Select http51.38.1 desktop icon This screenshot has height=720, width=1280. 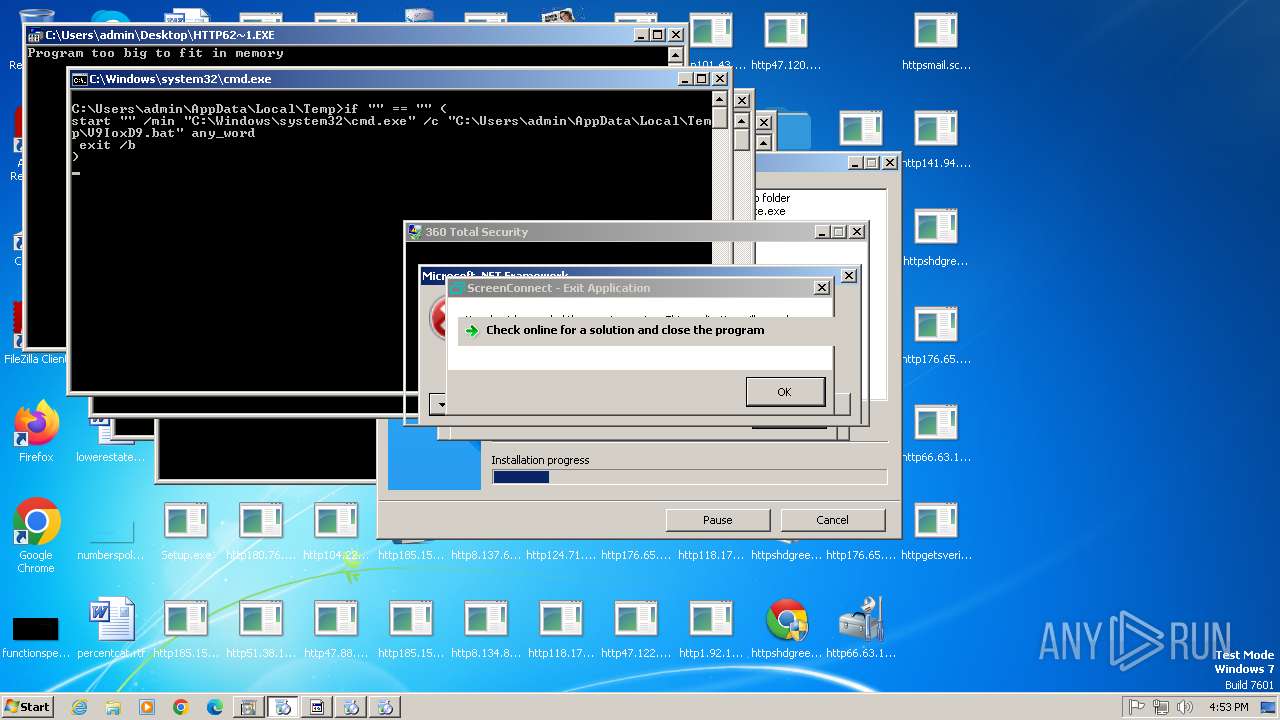coord(261,630)
